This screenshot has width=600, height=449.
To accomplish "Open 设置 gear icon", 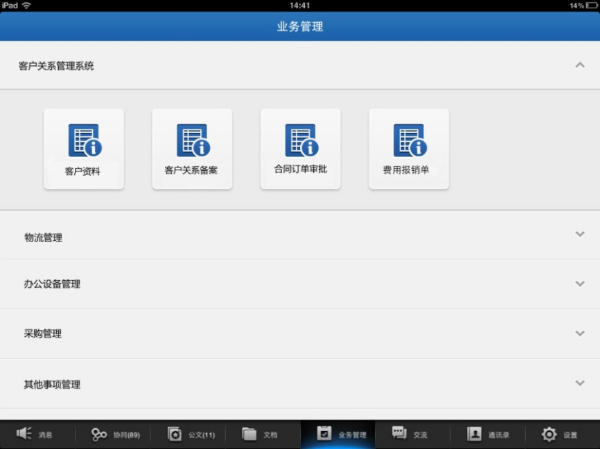I will tap(549, 434).
